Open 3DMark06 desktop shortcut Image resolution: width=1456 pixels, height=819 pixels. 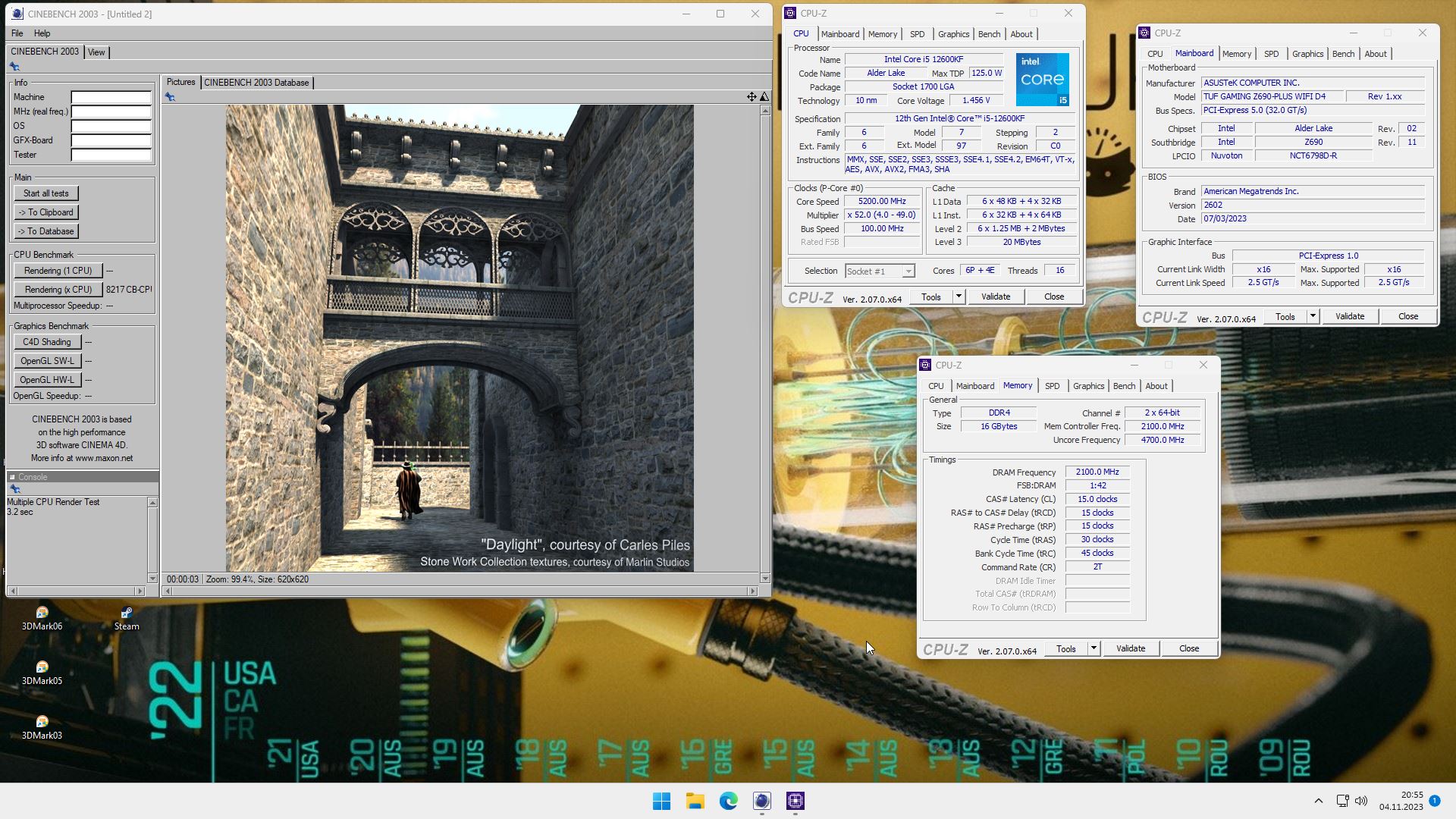pos(42,618)
